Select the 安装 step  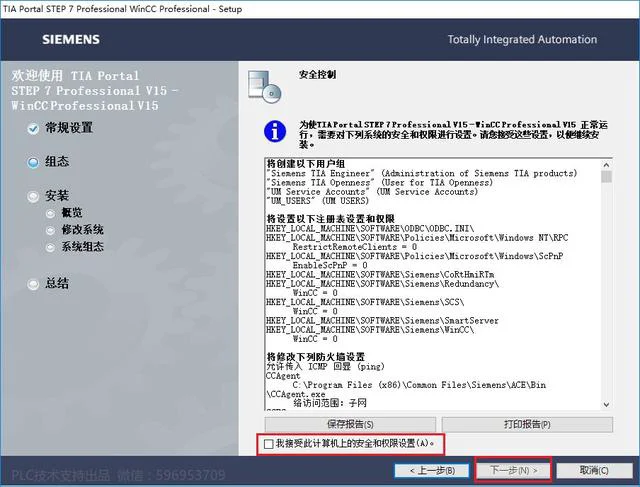[57, 196]
